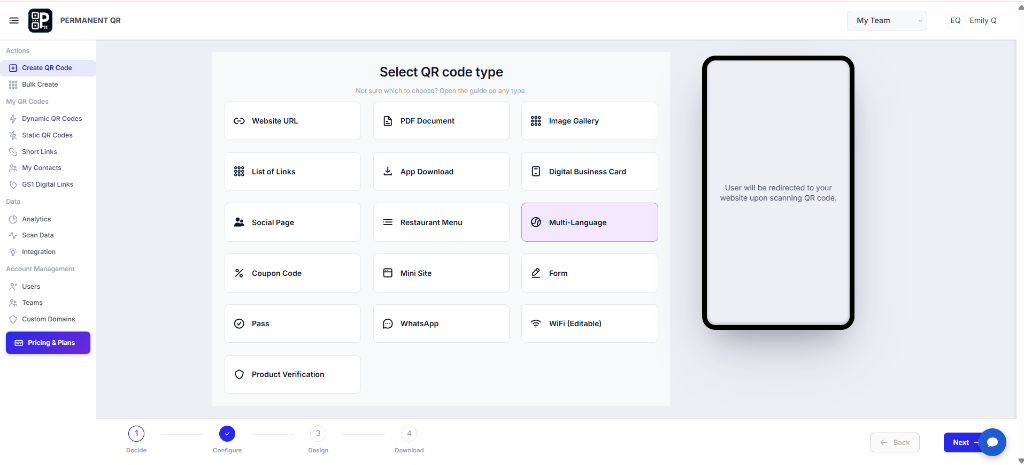Screen dimensions: 1024x465
Task: Click the Pricing & Plans button
Action: click(48, 343)
